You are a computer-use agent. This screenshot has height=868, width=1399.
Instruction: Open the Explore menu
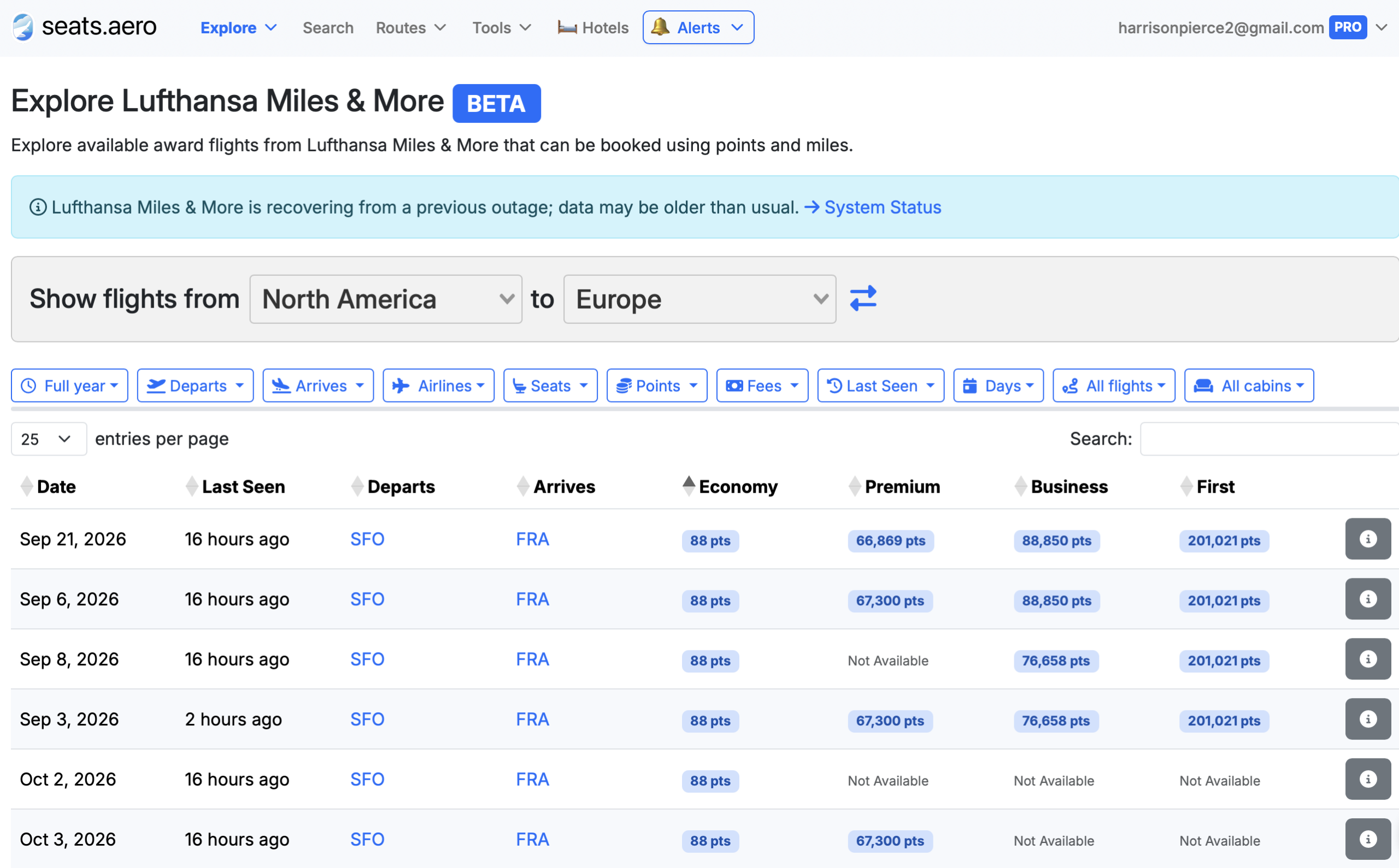click(238, 27)
